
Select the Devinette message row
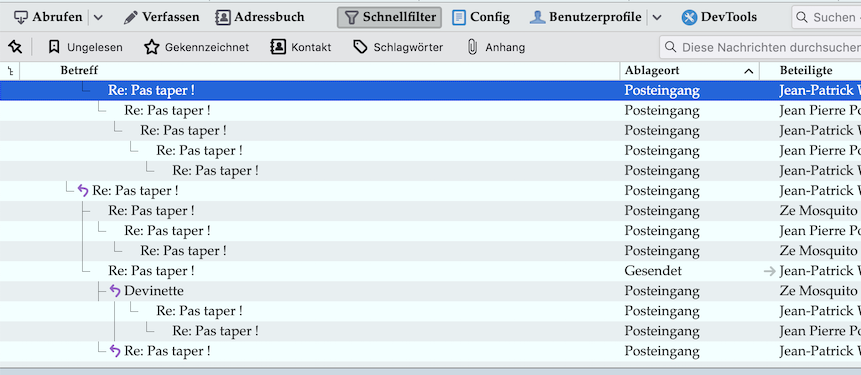click(430, 290)
